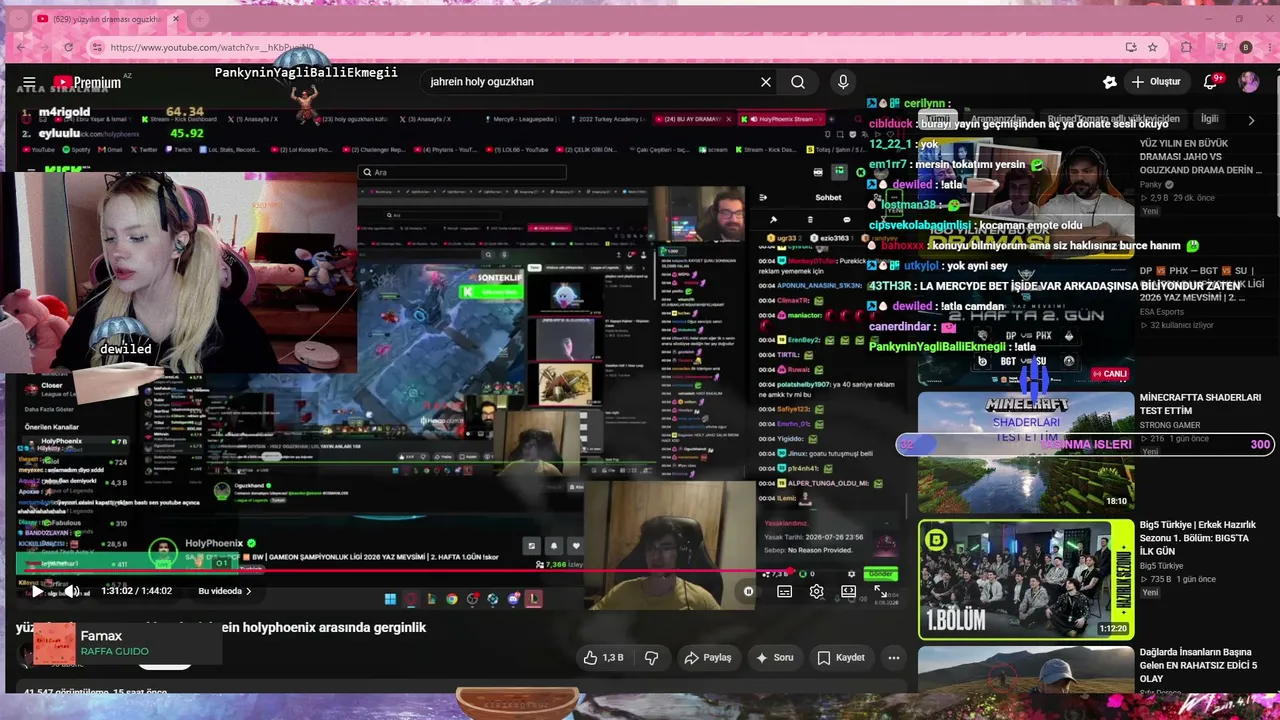1280x720 pixels.
Task: Run search with the magnifier button
Action: click(798, 82)
